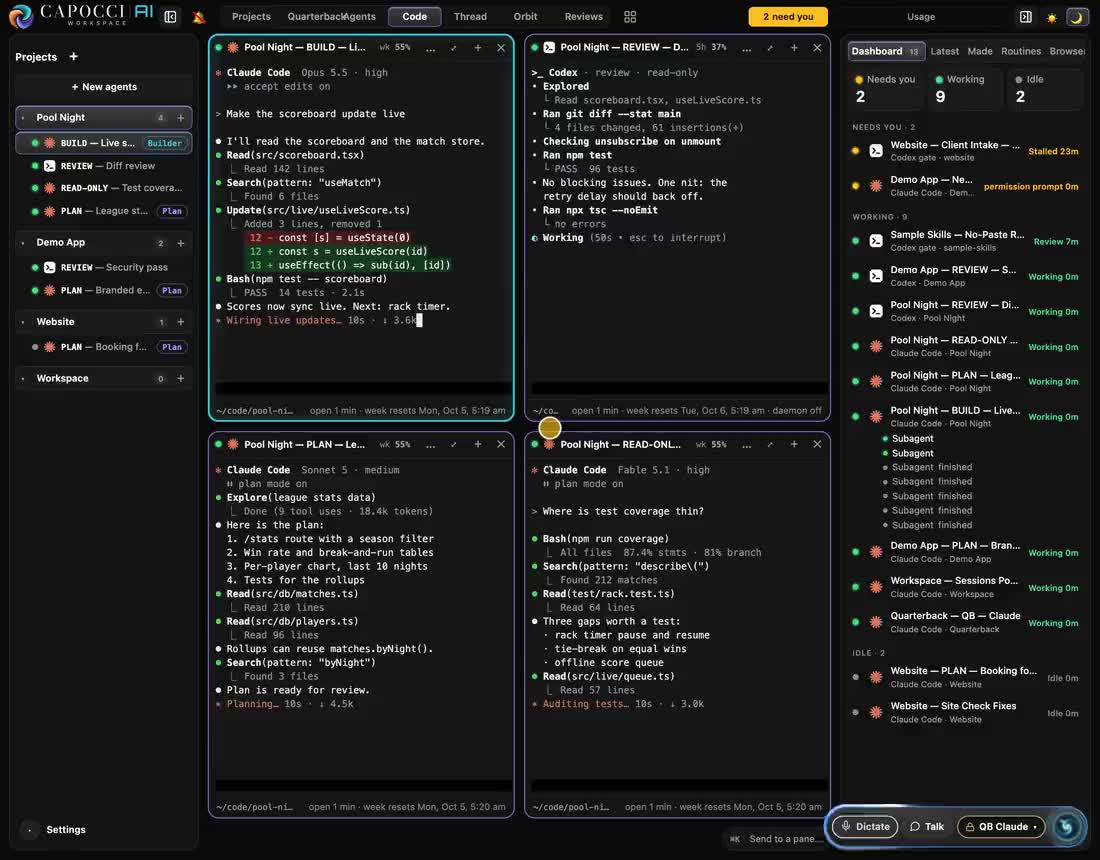Add pane from Pool Night REVIEW header
The width and height of the screenshot is (1100, 860).
click(x=794, y=48)
